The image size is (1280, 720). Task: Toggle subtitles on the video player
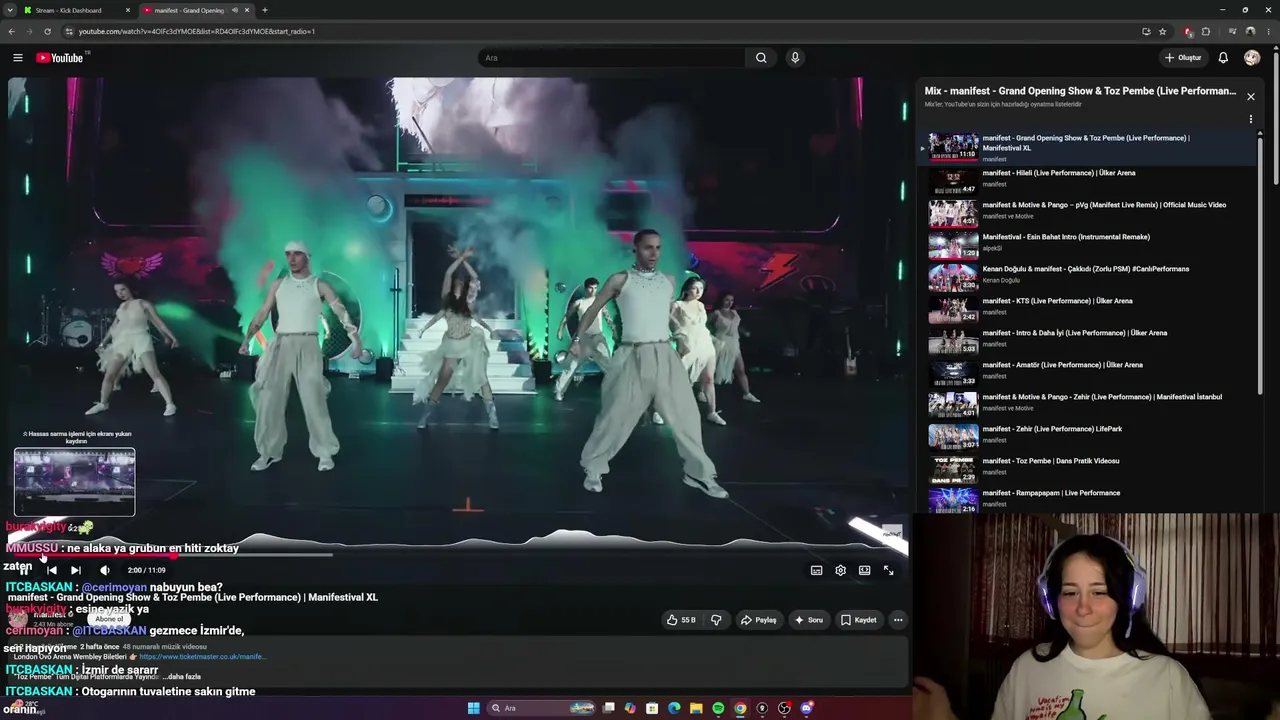click(816, 570)
